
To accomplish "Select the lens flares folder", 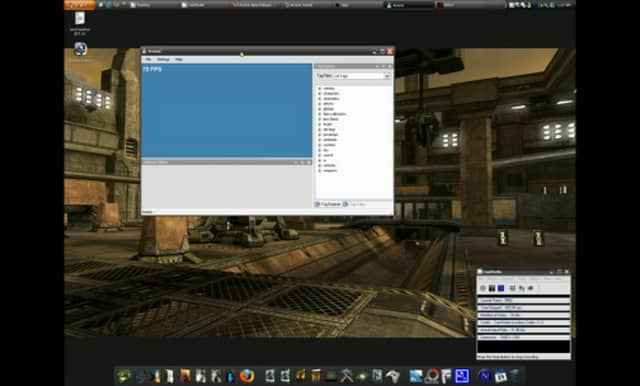I will (331, 119).
